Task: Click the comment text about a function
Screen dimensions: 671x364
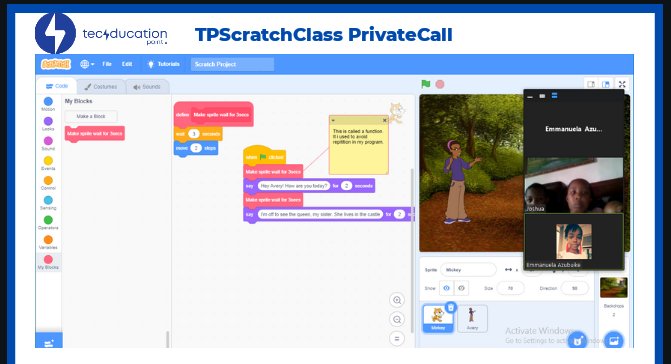Action: pos(358,136)
